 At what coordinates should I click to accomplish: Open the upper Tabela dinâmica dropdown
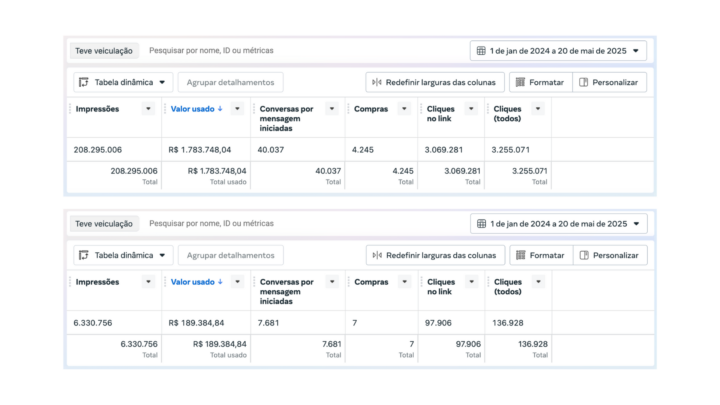point(122,82)
